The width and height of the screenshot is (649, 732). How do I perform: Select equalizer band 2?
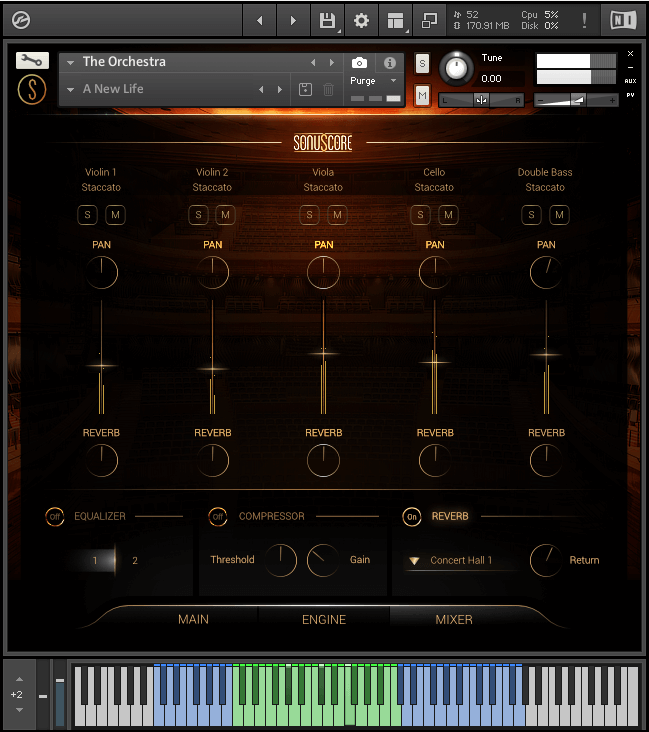point(135,560)
